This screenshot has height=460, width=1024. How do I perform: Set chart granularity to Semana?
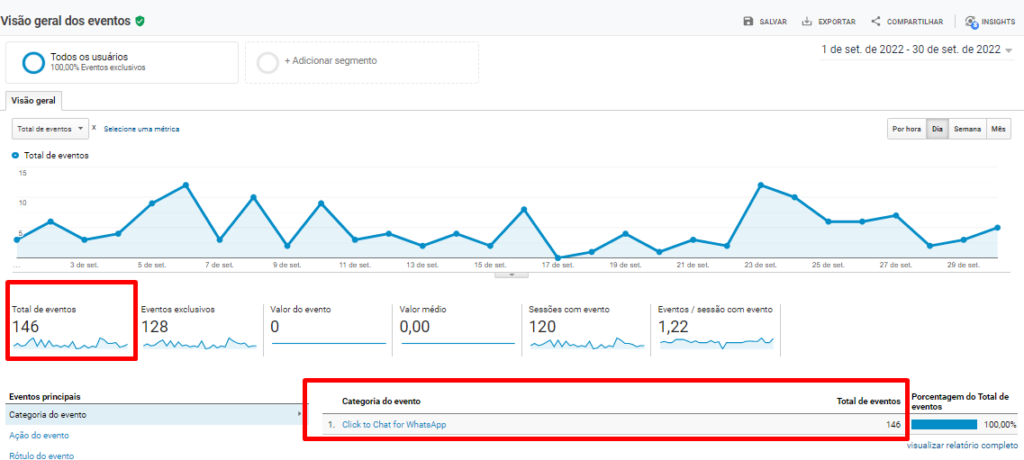[967, 129]
